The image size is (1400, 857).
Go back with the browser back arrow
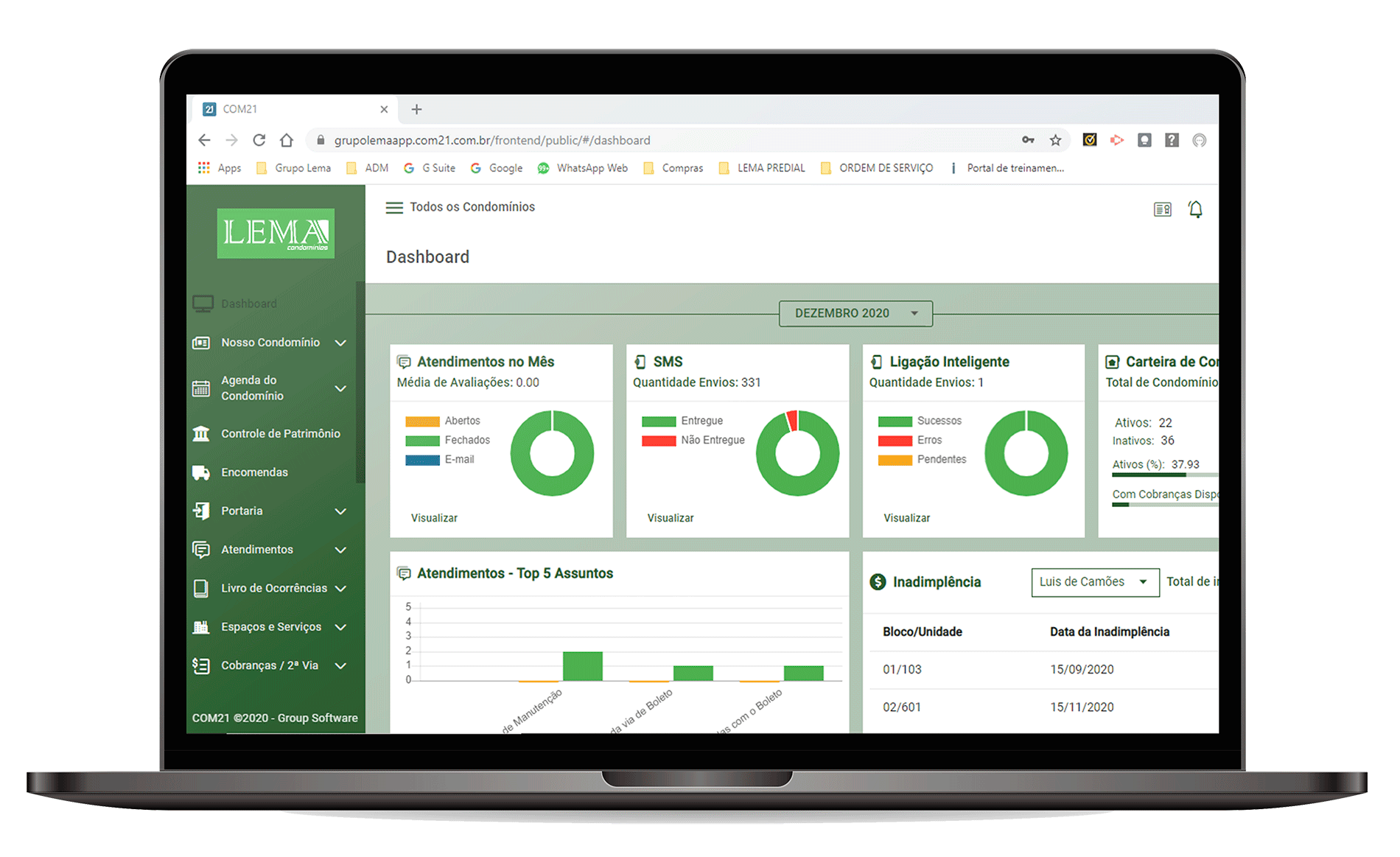coord(204,140)
